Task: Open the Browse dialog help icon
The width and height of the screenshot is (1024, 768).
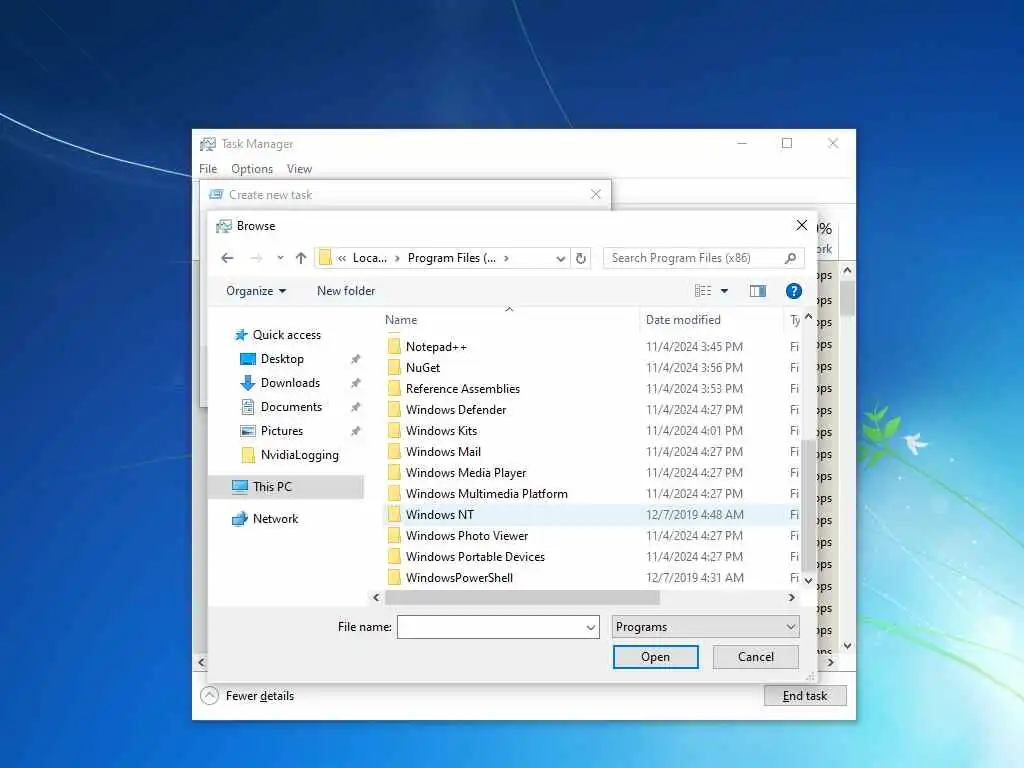Action: click(793, 291)
